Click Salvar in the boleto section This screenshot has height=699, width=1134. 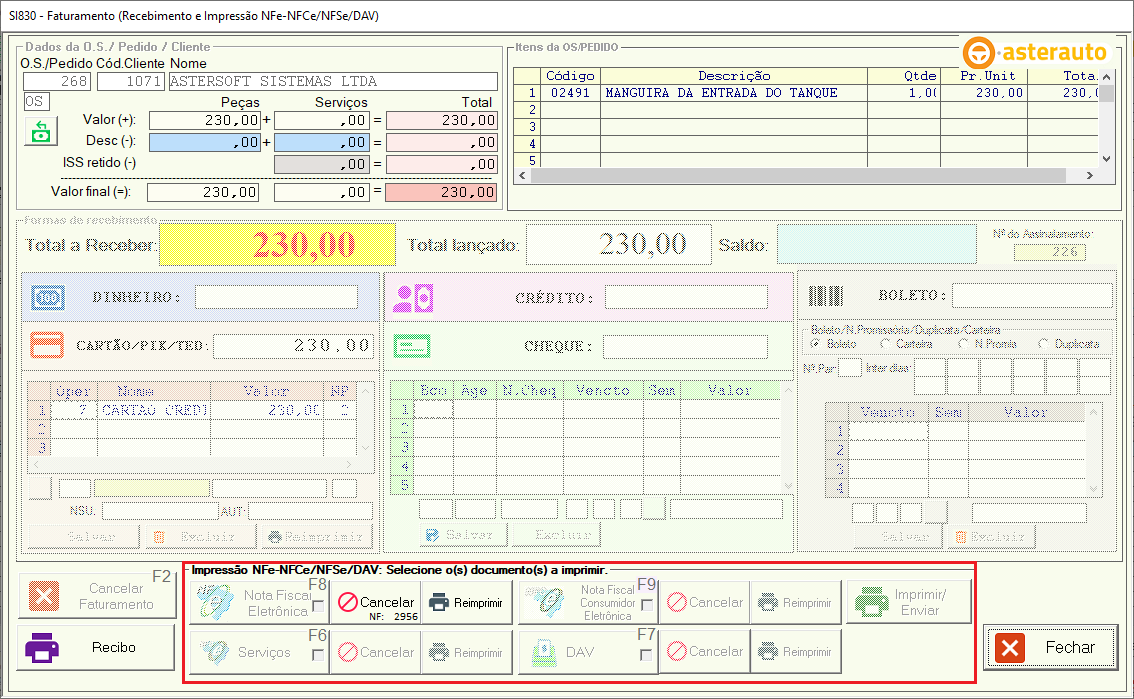click(x=898, y=536)
